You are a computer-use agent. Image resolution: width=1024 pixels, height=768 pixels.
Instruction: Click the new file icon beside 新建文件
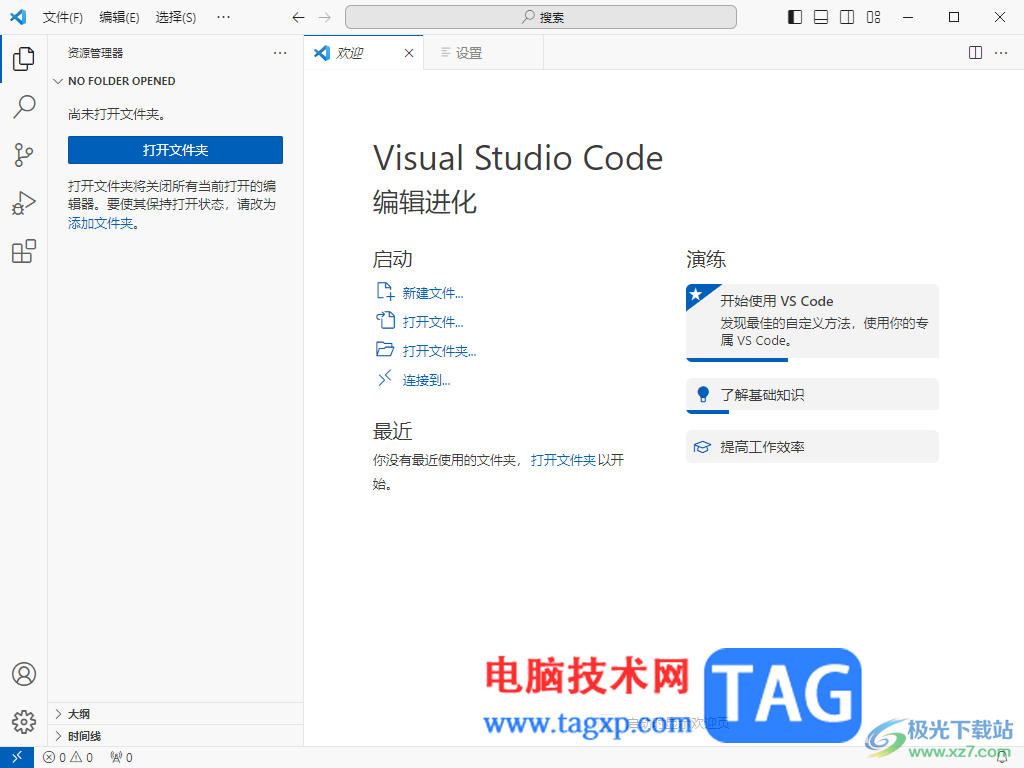385,291
